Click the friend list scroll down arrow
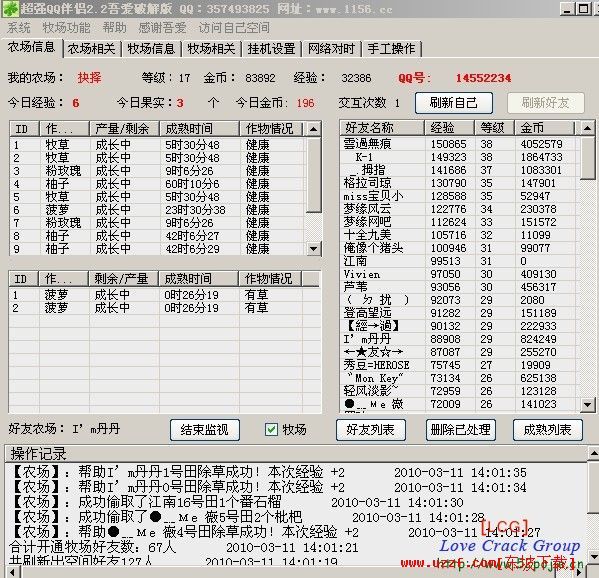This screenshot has width=599, height=578. 588,405
